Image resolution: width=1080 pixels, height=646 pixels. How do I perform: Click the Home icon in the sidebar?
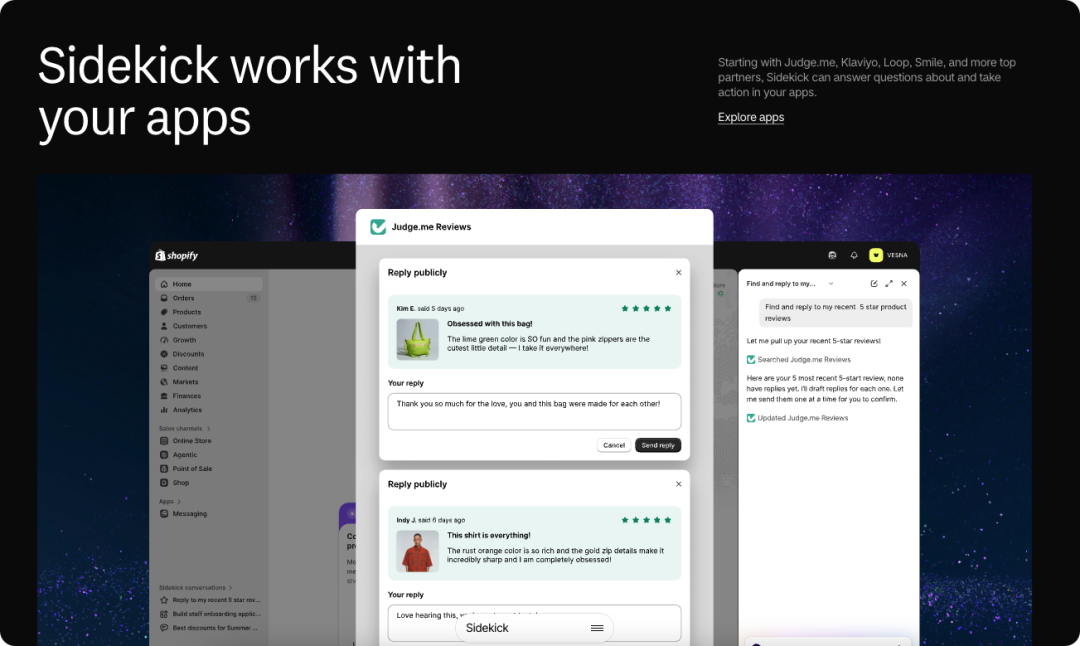(164, 284)
